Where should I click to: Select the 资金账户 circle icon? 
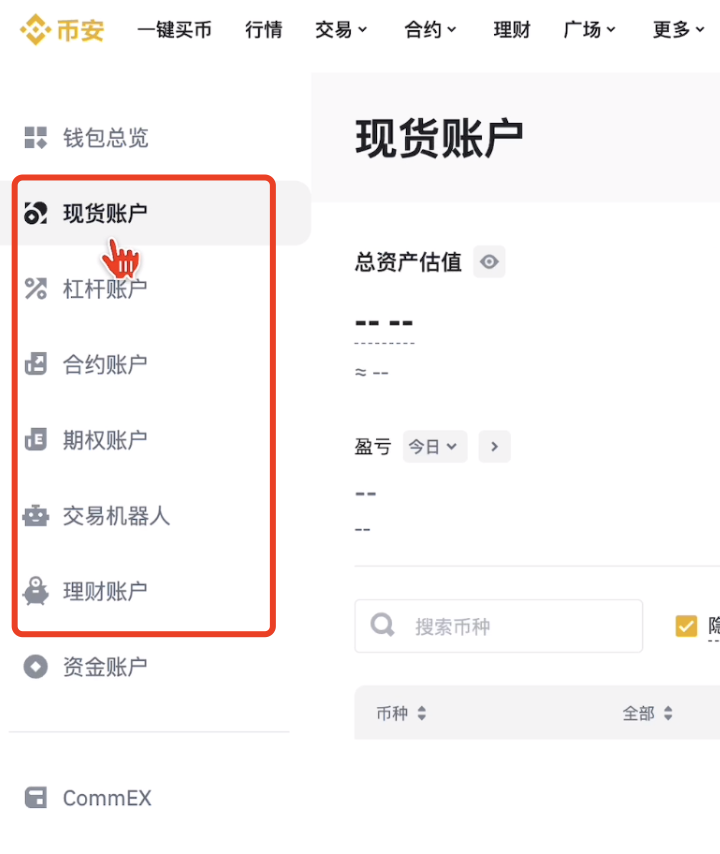(36, 667)
